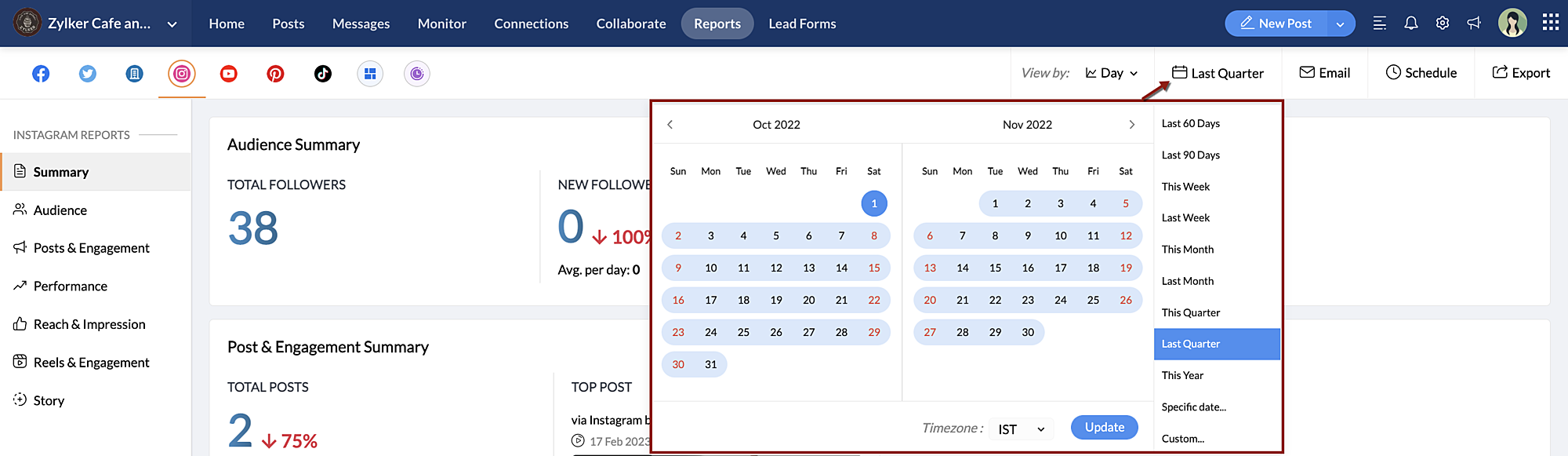1568x456 pixels.
Task: Open the notifications bell
Action: pyautogui.click(x=1411, y=24)
